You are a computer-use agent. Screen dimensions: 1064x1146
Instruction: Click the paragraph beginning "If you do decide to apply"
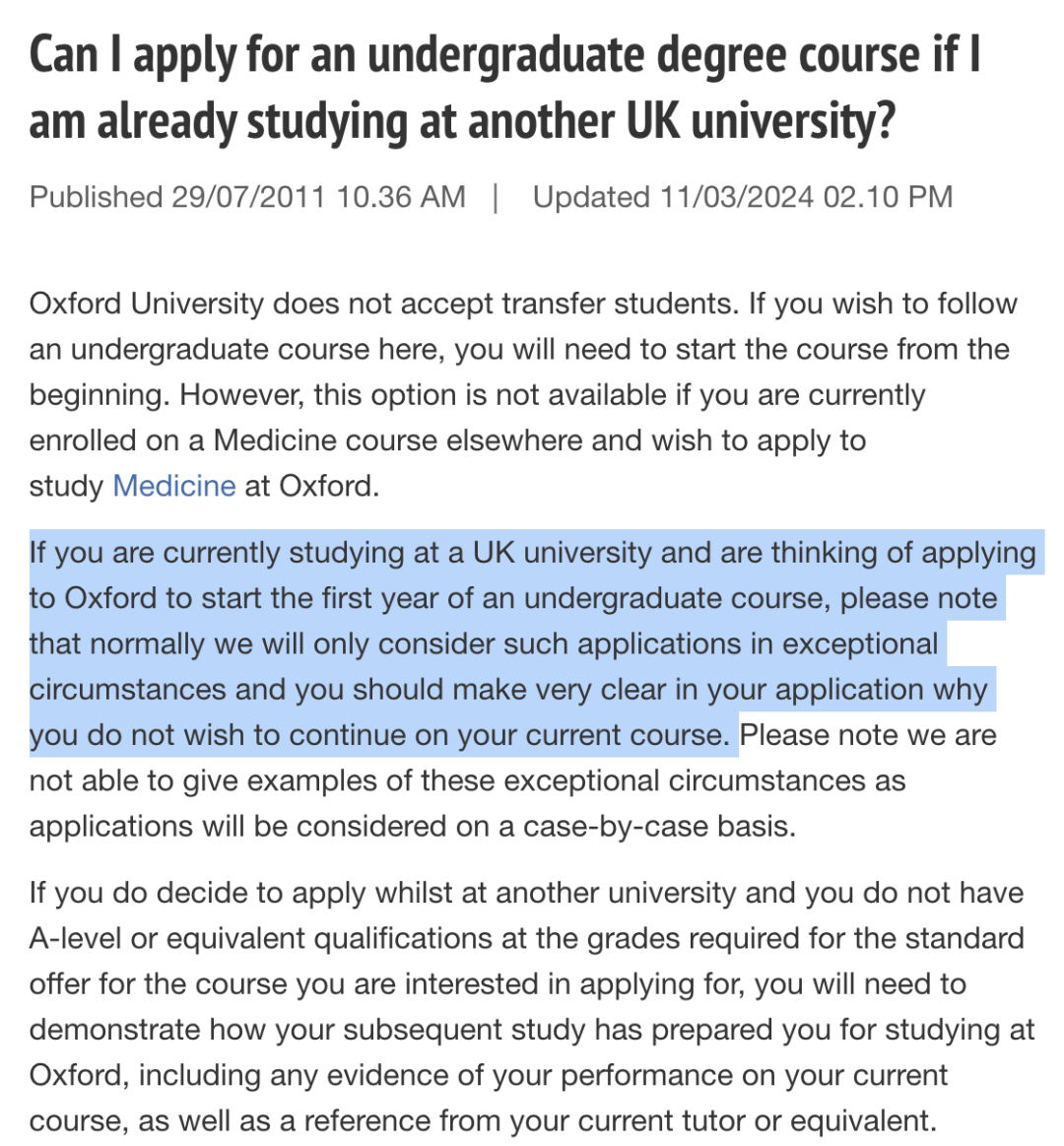532,1006
